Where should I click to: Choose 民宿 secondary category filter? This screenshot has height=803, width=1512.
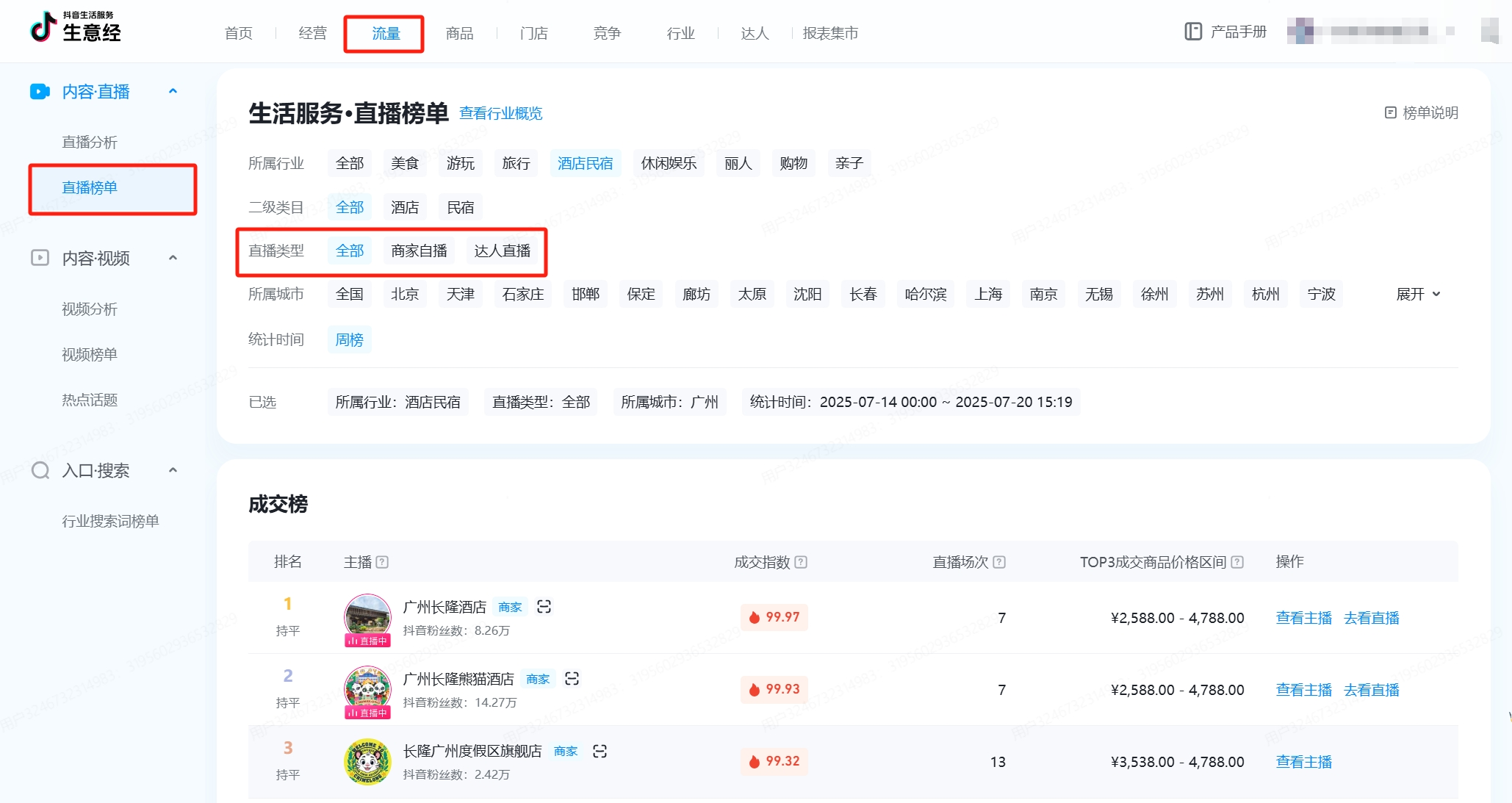(x=461, y=207)
